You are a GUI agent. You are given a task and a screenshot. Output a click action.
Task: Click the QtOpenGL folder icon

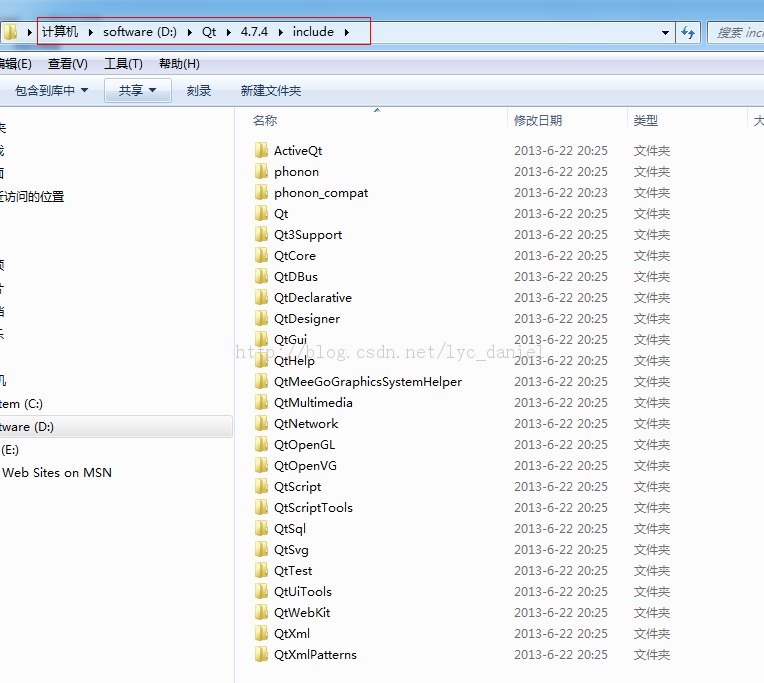pyautogui.click(x=261, y=444)
